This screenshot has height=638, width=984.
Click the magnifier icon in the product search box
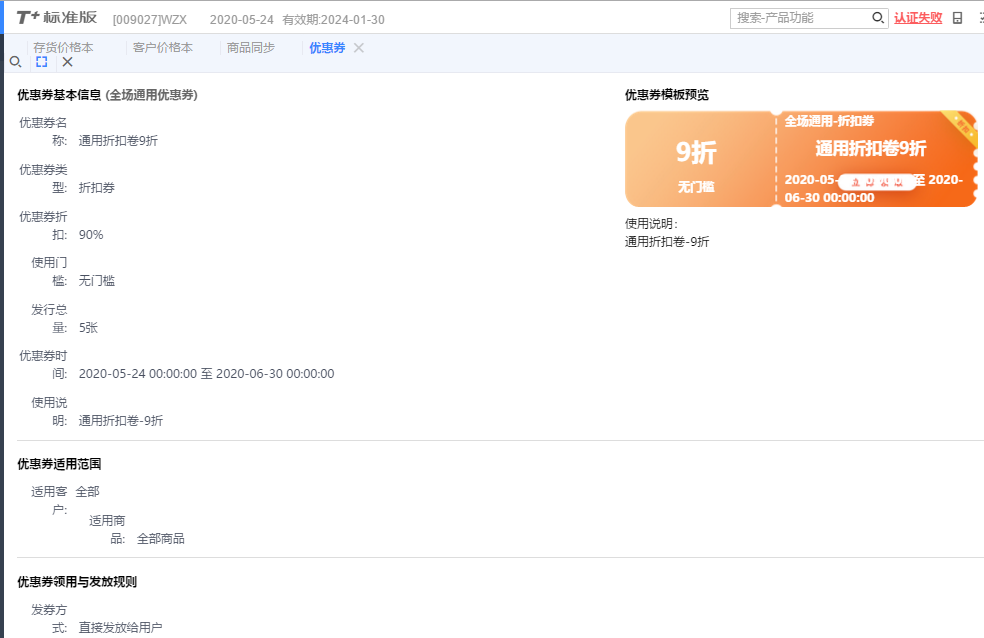point(877,18)
